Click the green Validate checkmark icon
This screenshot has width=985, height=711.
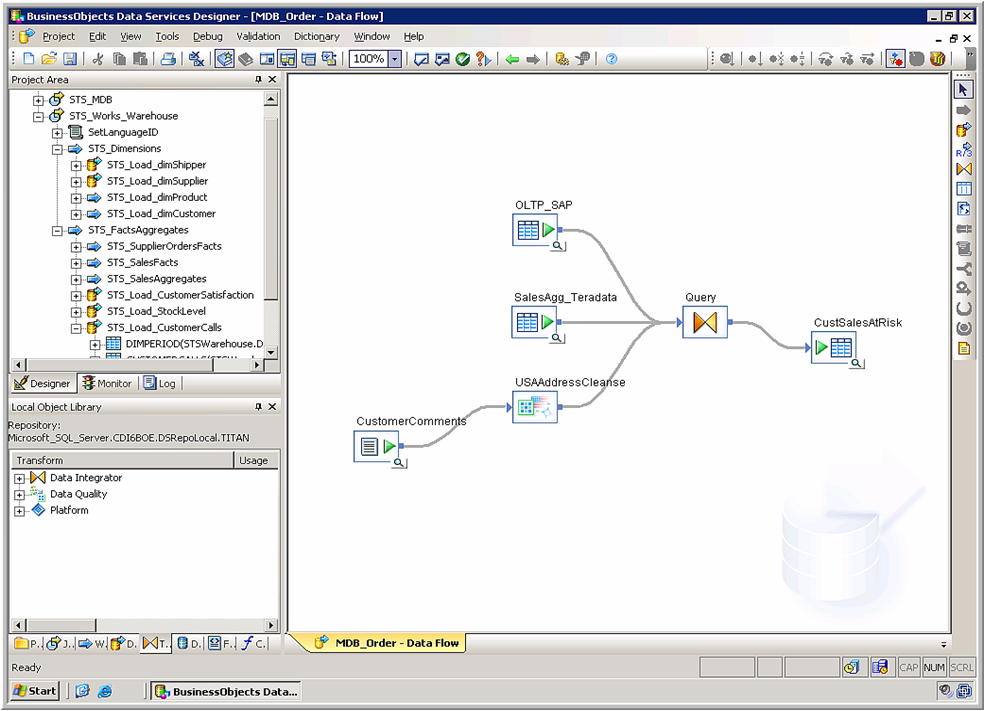pos(462,59)
